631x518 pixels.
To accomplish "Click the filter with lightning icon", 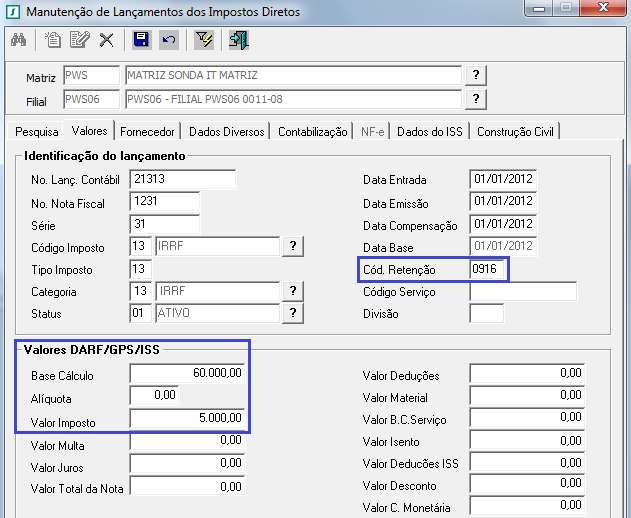I will pos(204,40).
